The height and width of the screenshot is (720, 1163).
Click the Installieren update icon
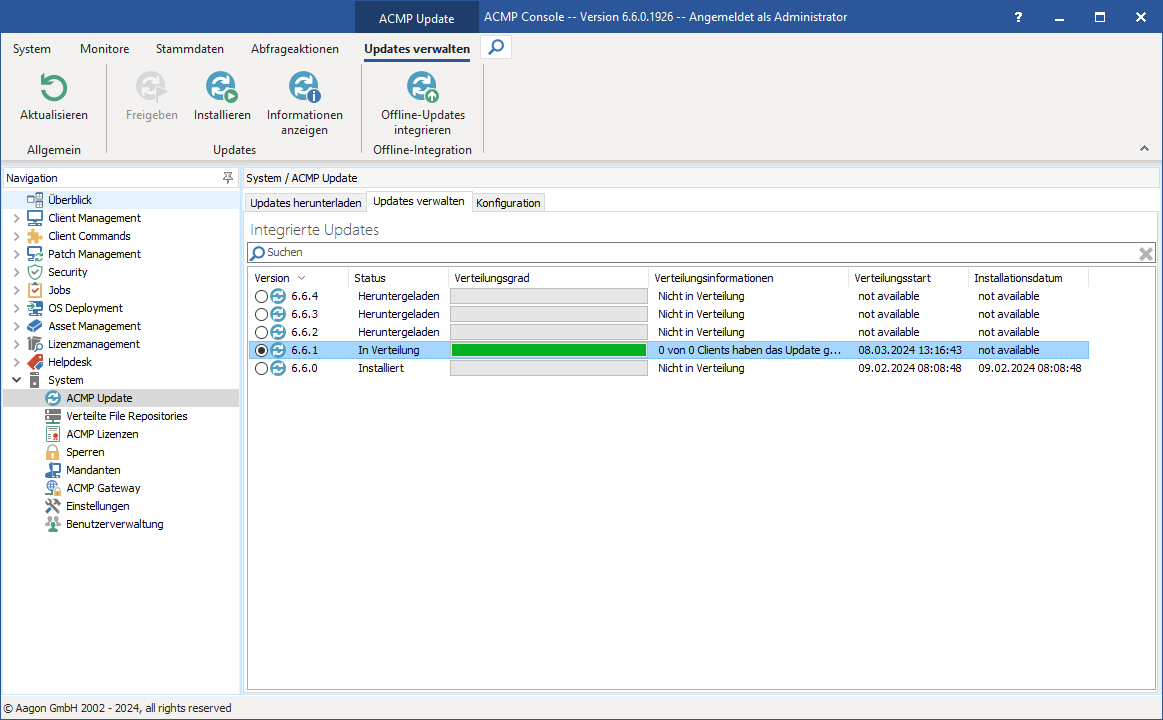pos(222,89)
